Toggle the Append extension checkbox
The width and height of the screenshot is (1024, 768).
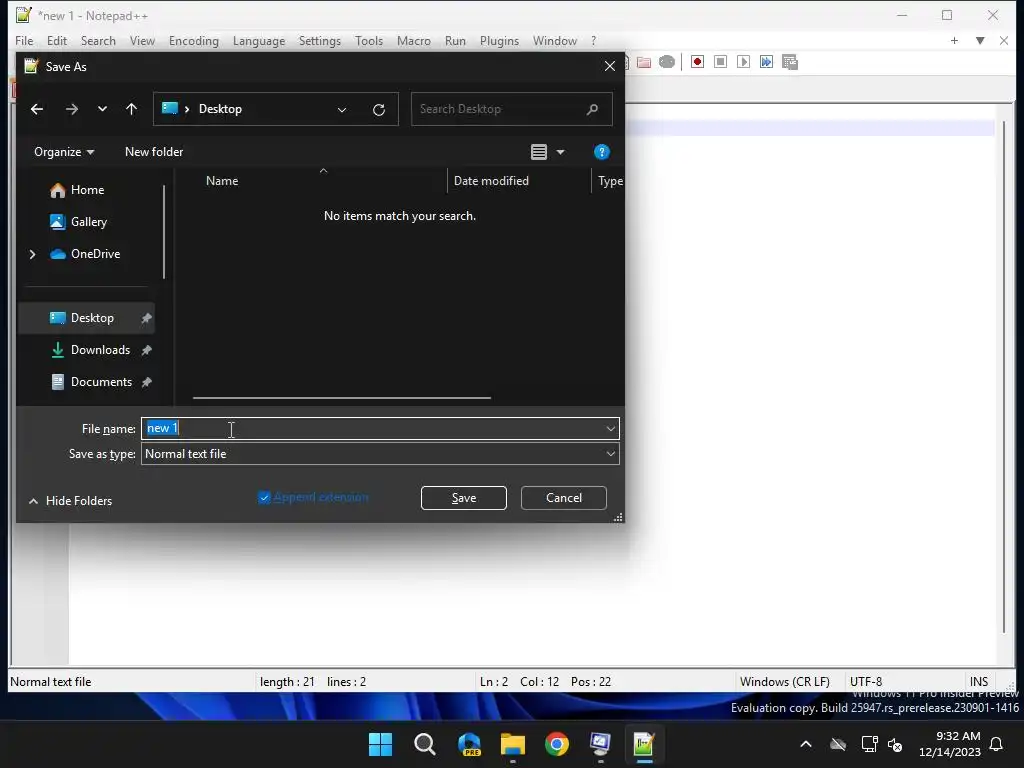264,498
